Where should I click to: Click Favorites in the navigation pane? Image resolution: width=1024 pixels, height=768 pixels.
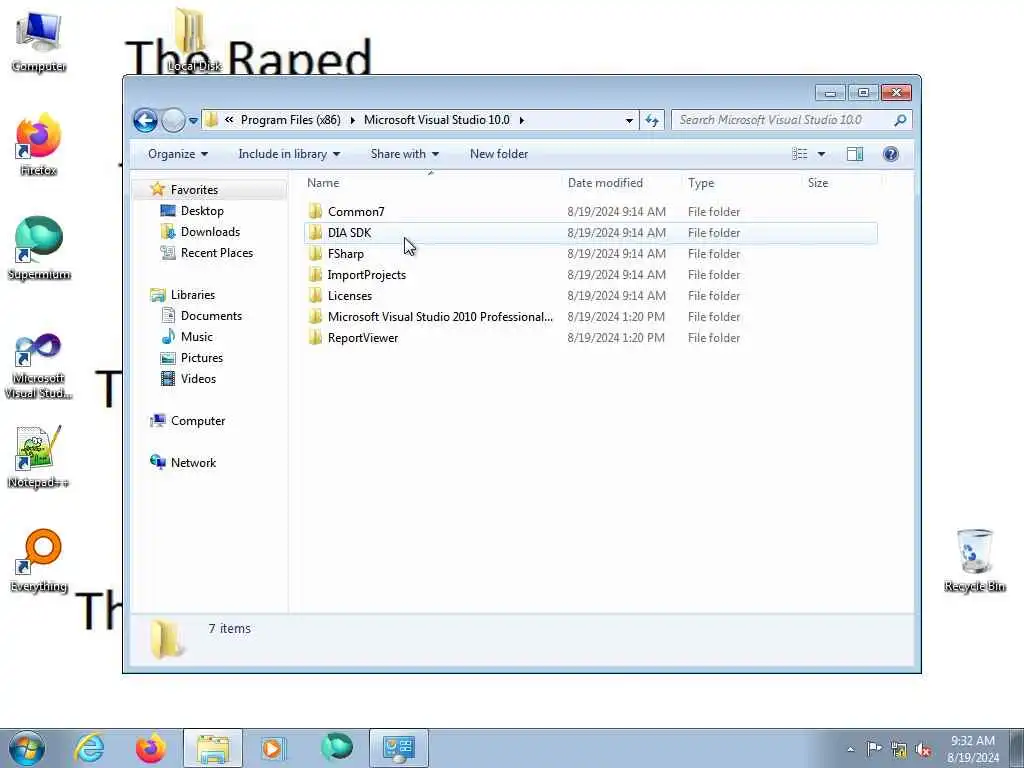194,190
